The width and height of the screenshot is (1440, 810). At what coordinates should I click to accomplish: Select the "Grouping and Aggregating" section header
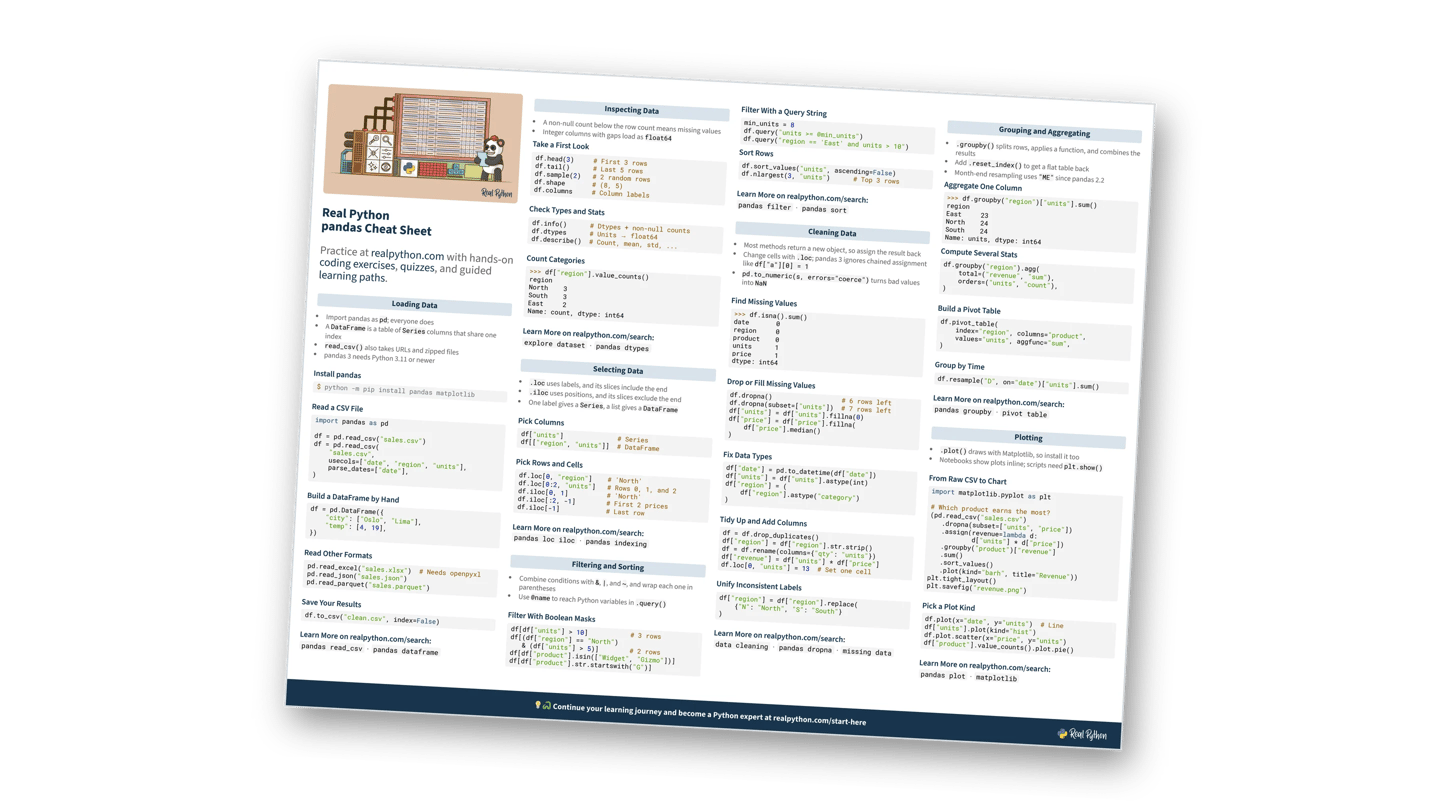pos(1044,132)
